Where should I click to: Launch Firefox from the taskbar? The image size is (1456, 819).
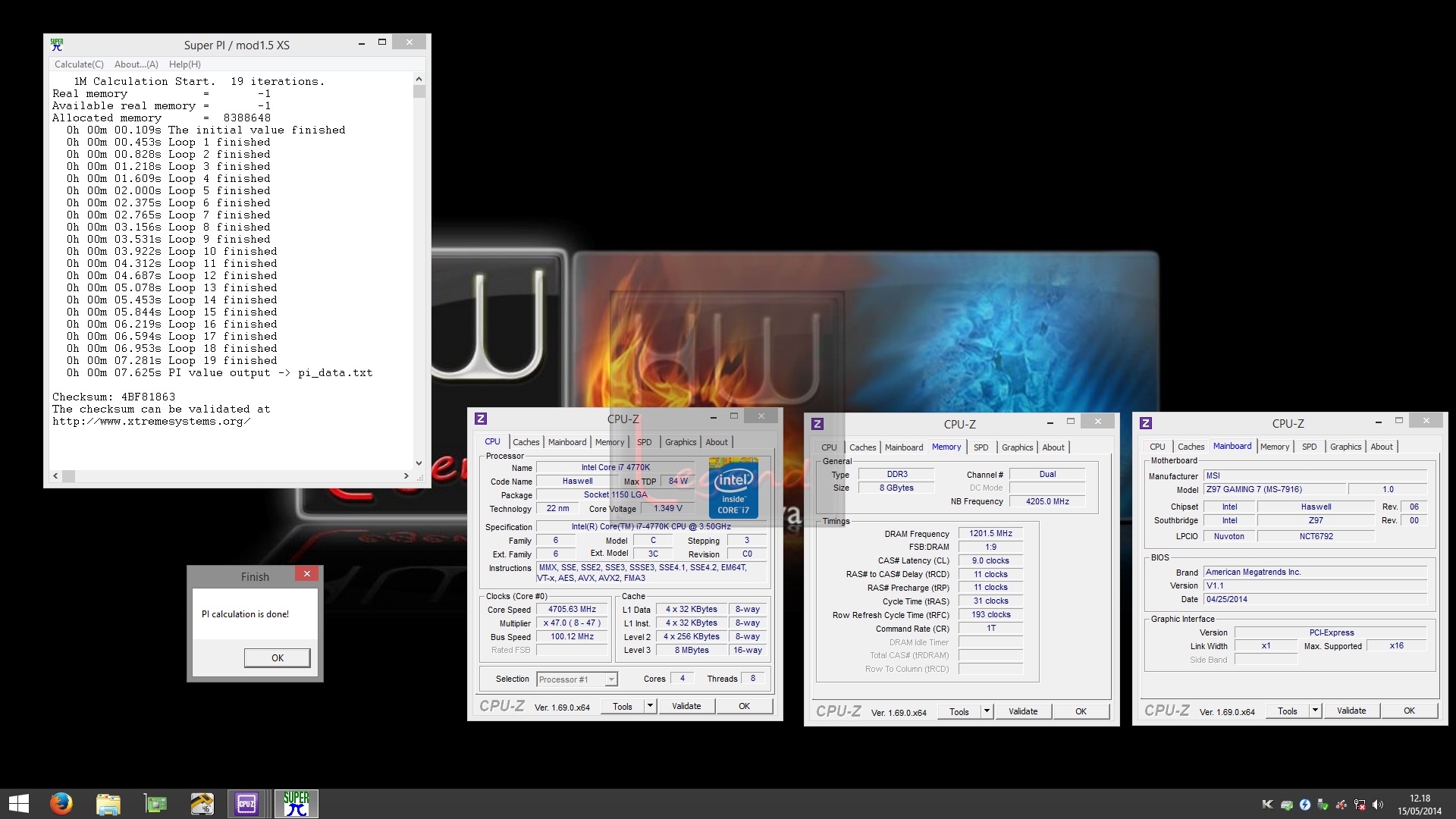point(61,804)
